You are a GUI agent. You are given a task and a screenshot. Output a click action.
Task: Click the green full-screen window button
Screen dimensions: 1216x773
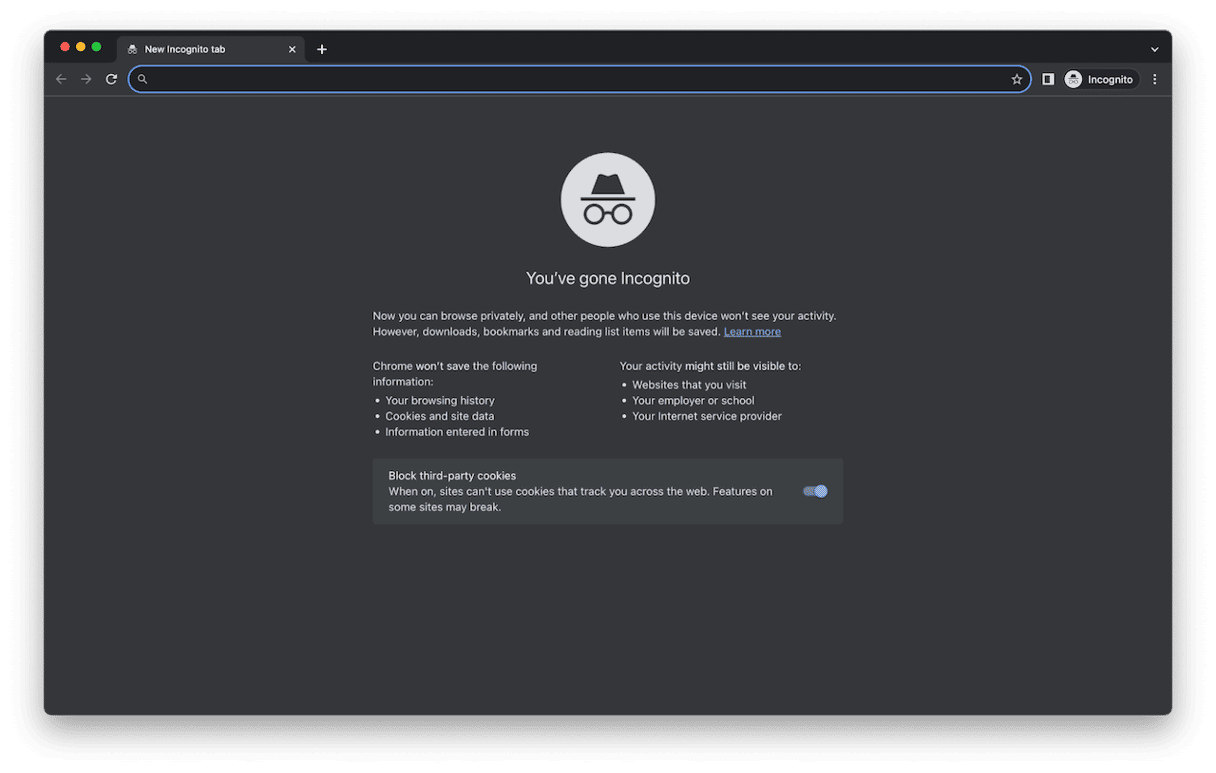pyautogui.click(x=97, y=47)
